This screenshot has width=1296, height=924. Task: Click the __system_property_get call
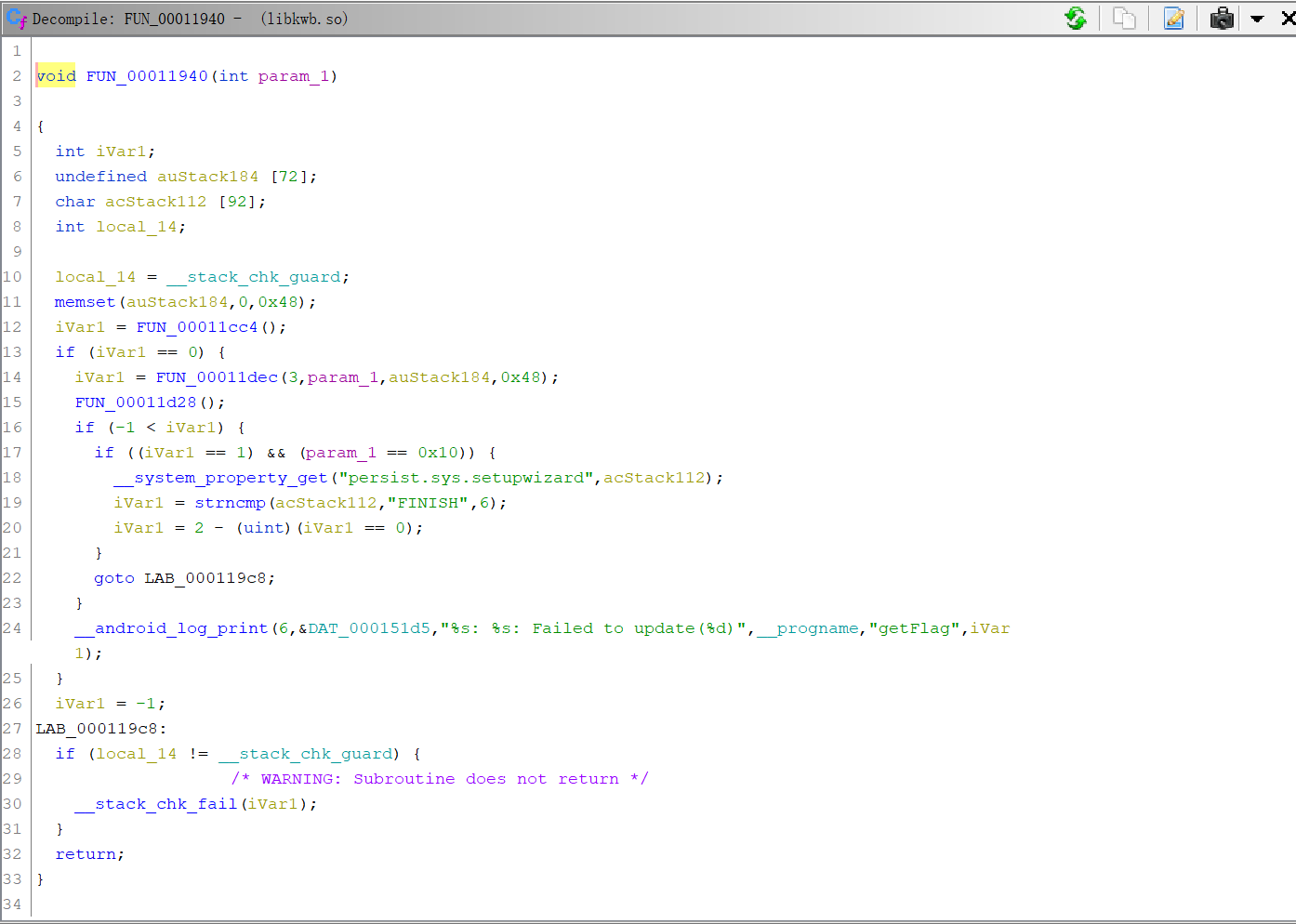click(220, 478)
